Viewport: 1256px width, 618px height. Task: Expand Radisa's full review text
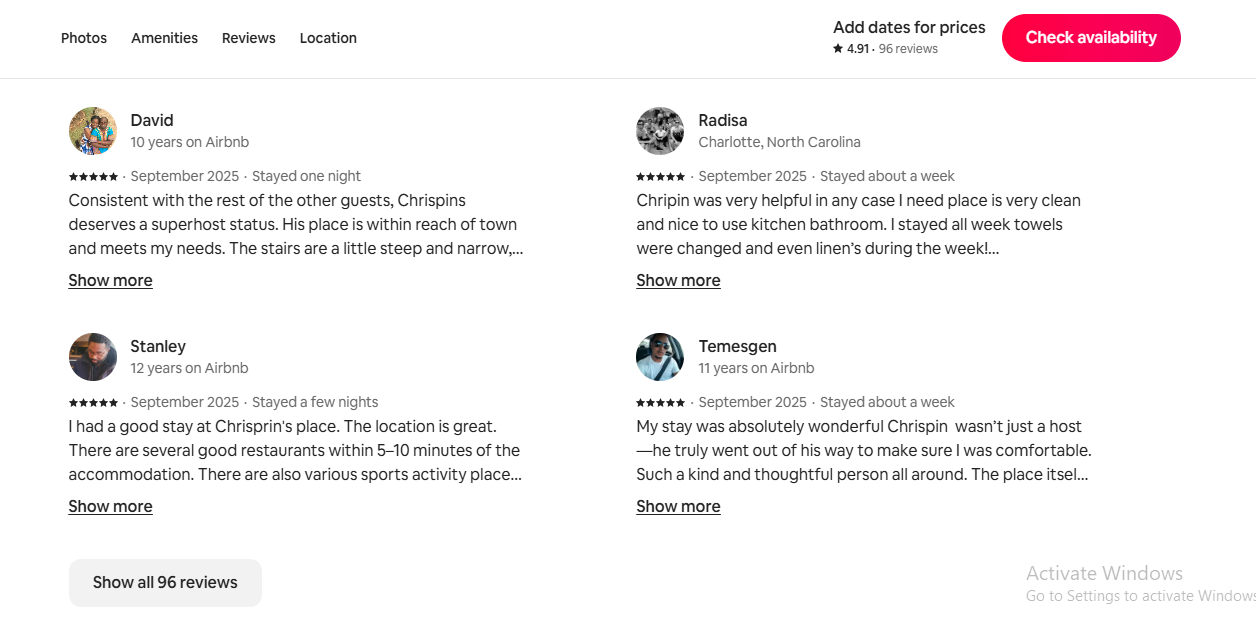click(678, 280)
